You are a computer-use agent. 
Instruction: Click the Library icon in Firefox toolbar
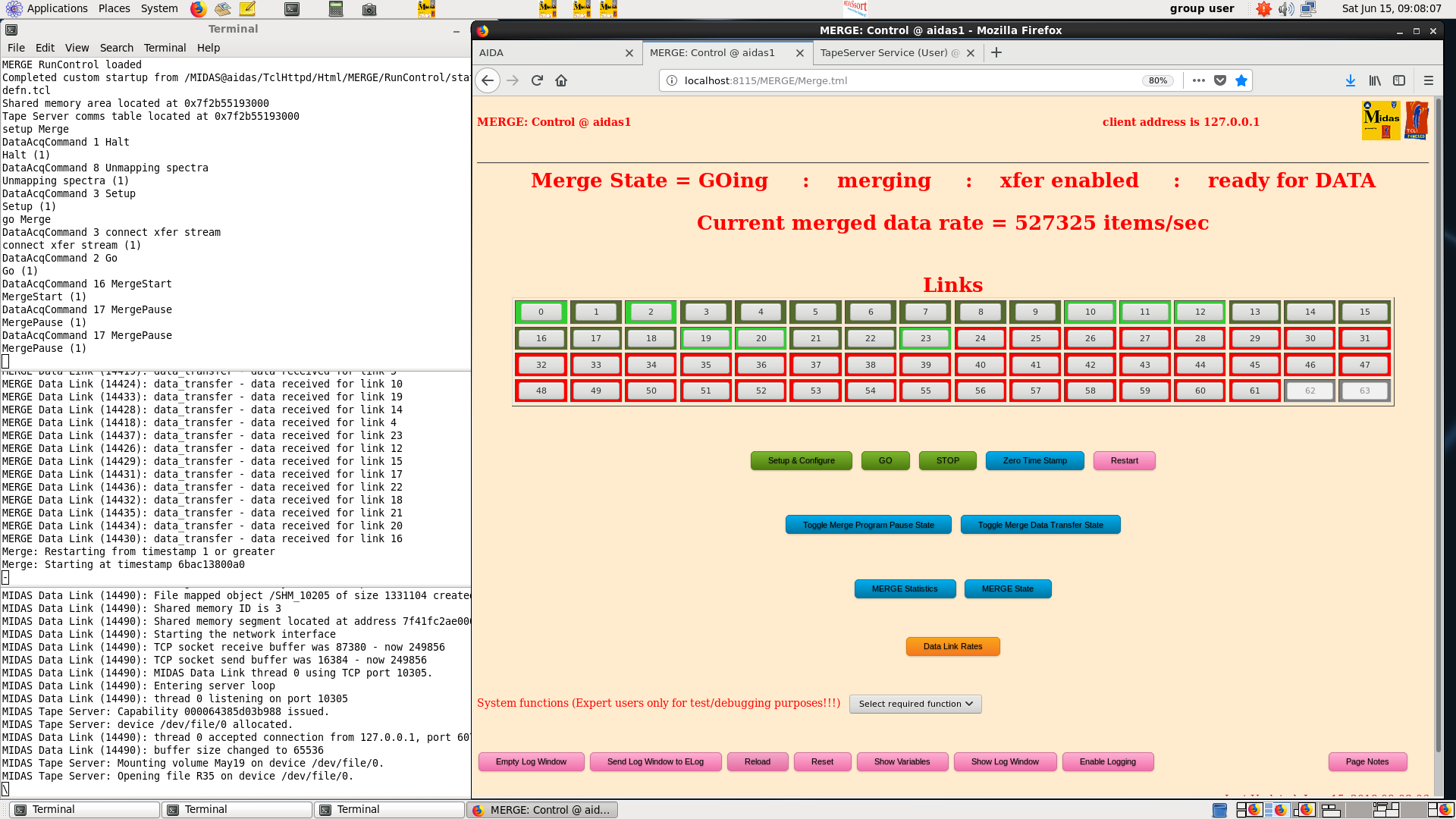(1375, 80)
